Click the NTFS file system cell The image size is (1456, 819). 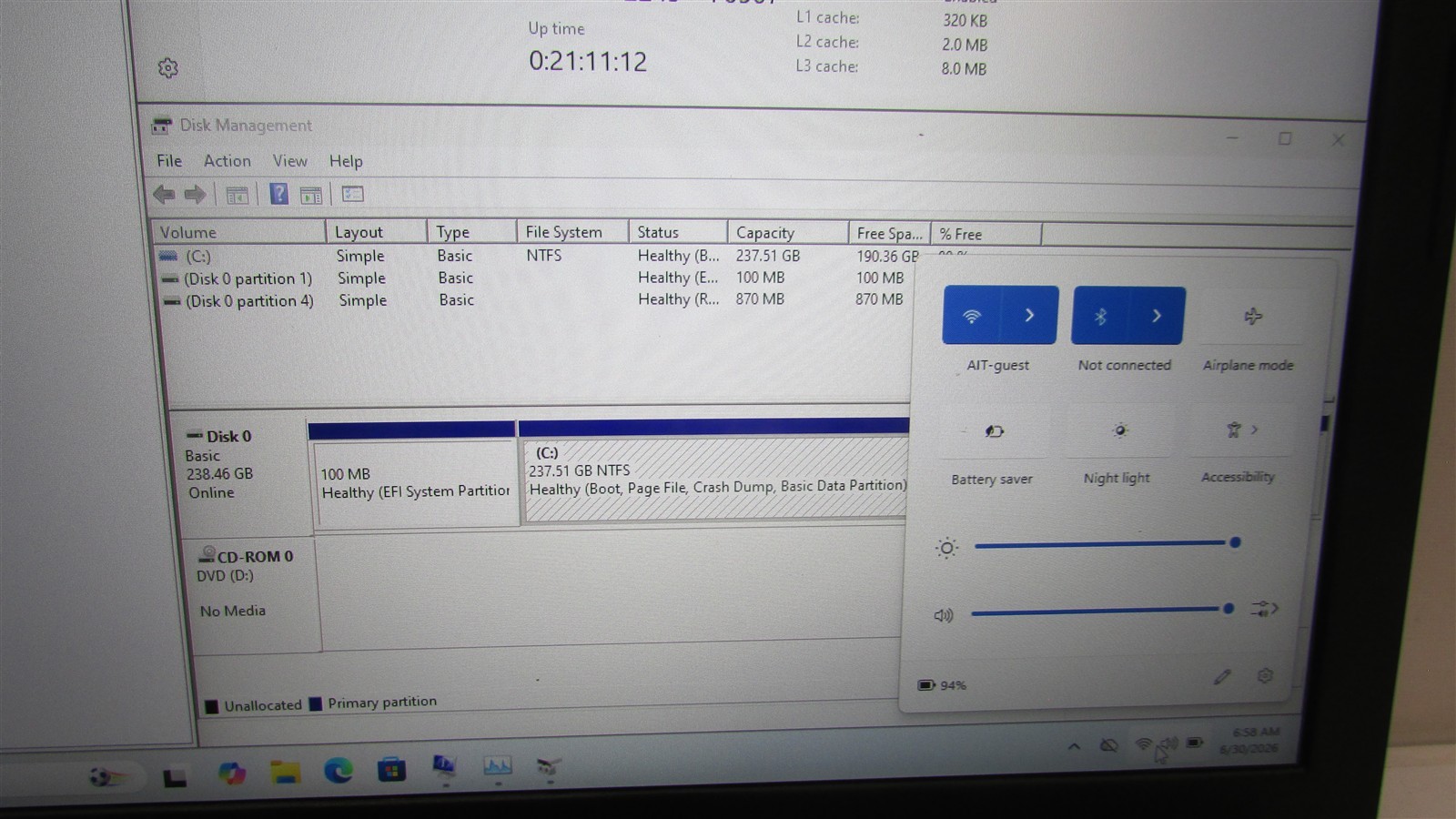pyautogui.click(x=543, y=256)
